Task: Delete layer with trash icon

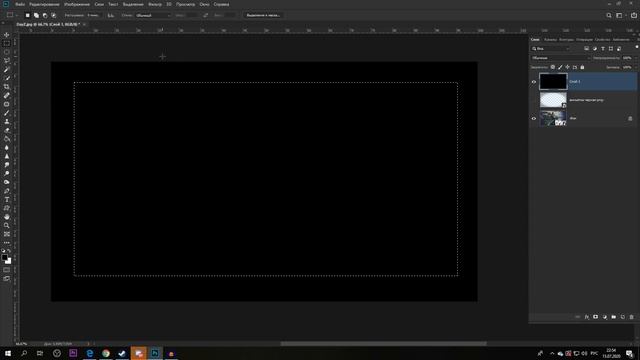Action: [631, 317]
